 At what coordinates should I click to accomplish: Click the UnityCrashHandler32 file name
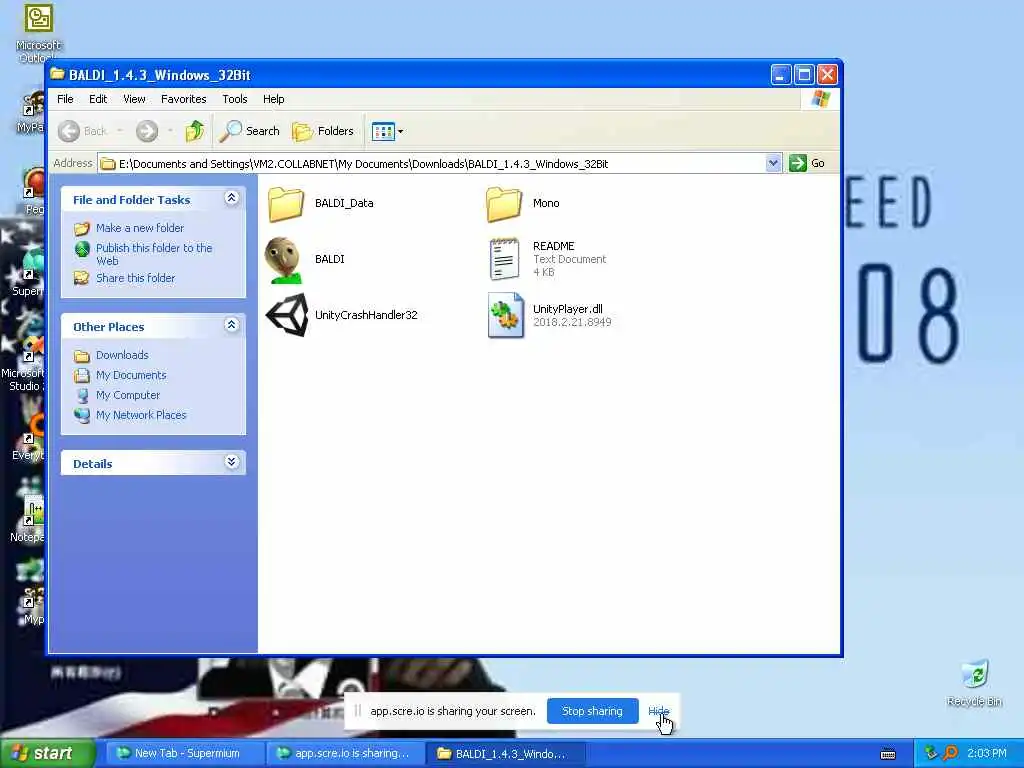coord(366,315)
